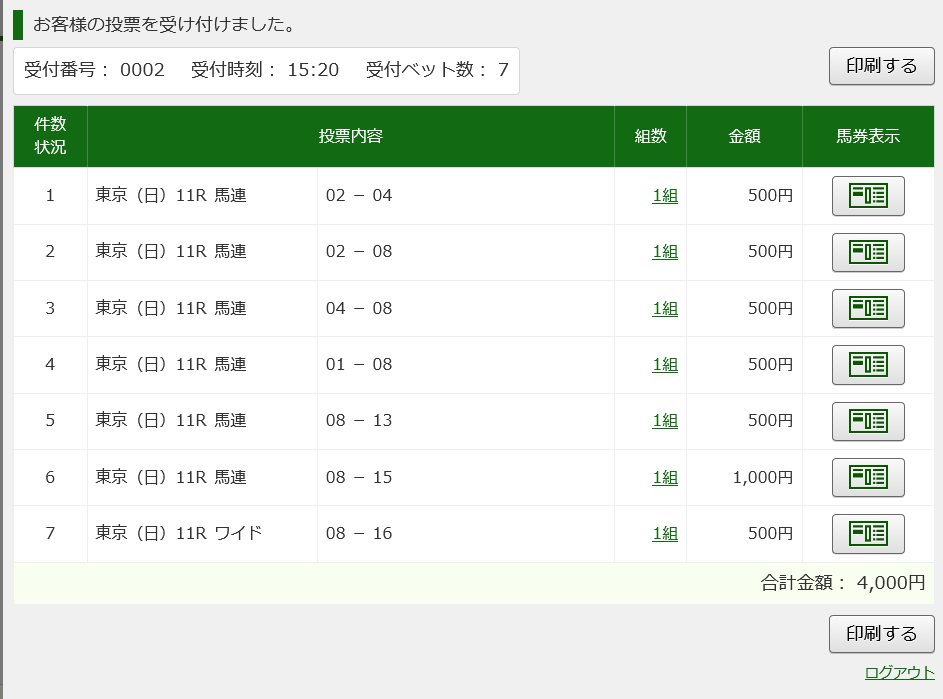Click the 東京(日)11R 馬連 cell in row 1

point(202,196)
